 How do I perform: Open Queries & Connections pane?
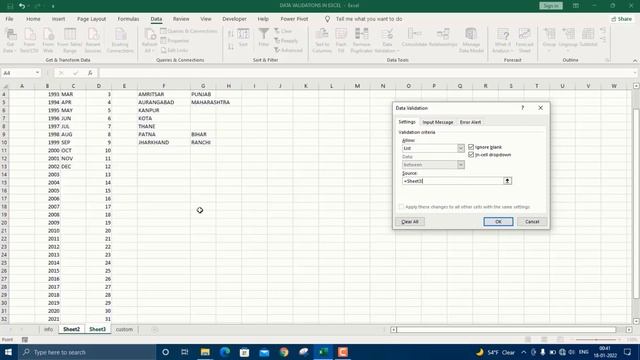189,31
